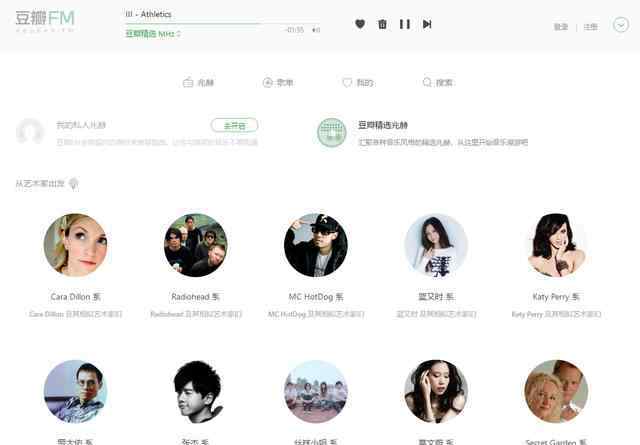The image size is (640, 445).
Task: Open the Katy Perry artist channel
Action: click(556, 245)
